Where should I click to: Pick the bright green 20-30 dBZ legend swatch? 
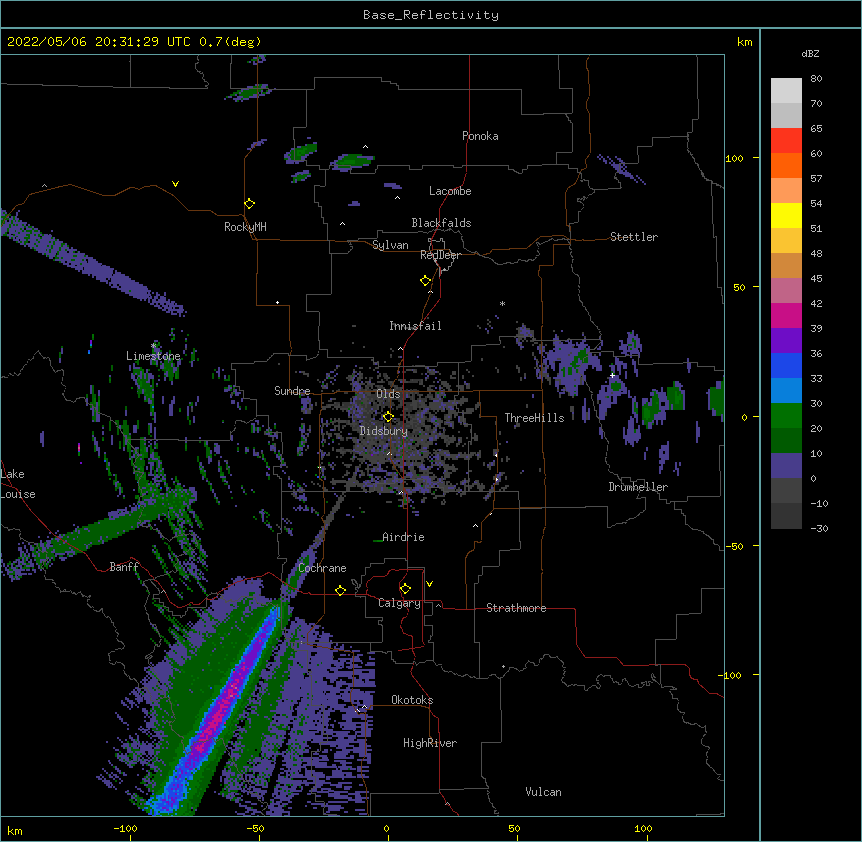click(x=786, y=416)
